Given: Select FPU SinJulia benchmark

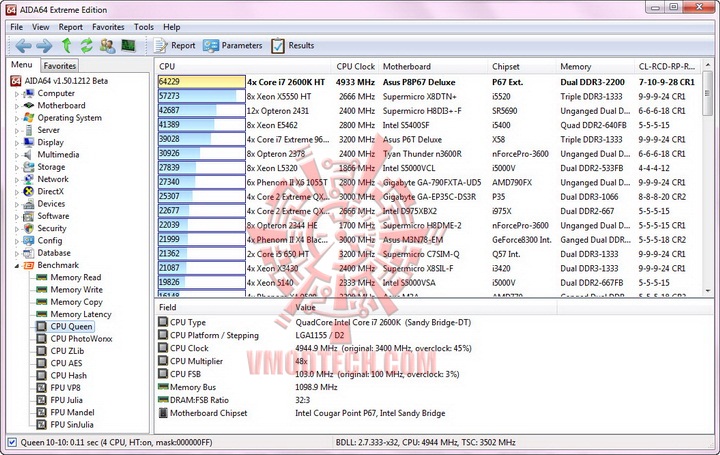Looking at the screenshot, I should [72, 425].
